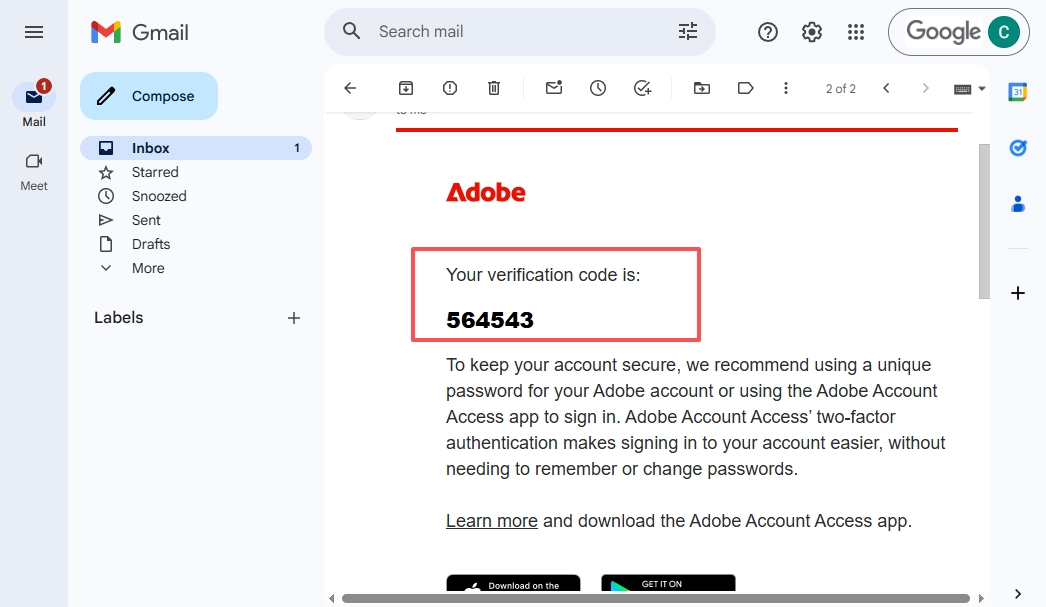Go back to inbox list arrow
Screen dimensions: 1046x607
coord(350,88)
